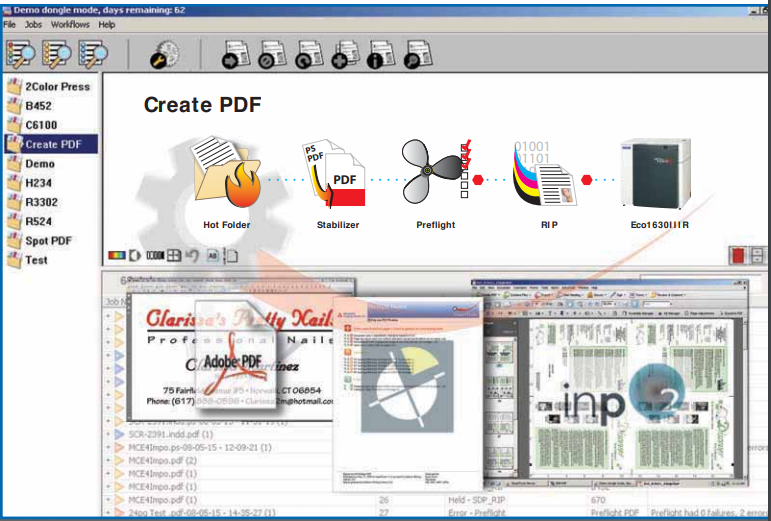This screenshot has height=521, width=771.
Task: Click the '670' table cell
Action: click(598, 500)
